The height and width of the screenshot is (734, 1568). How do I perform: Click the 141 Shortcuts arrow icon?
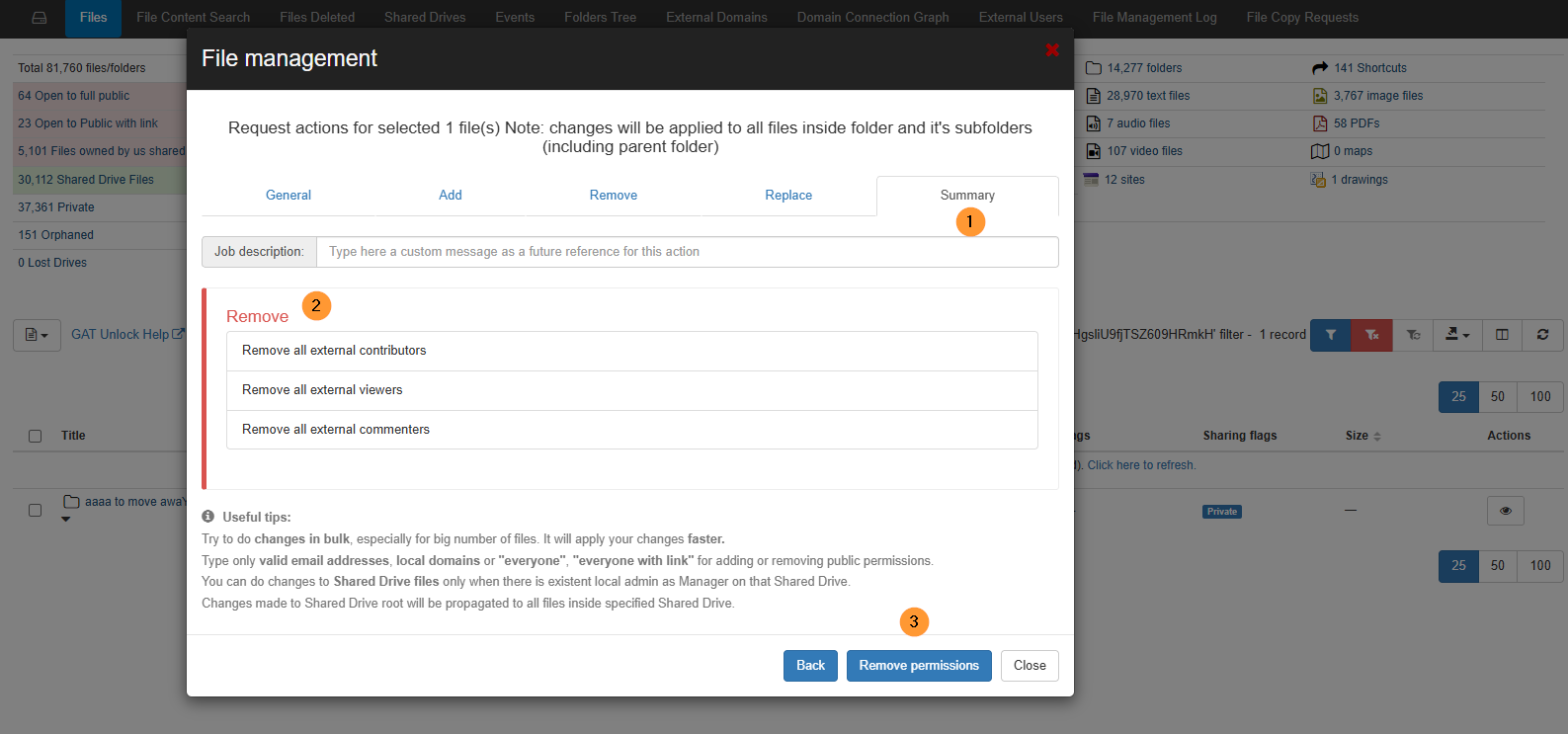(x=1320, y=68)
